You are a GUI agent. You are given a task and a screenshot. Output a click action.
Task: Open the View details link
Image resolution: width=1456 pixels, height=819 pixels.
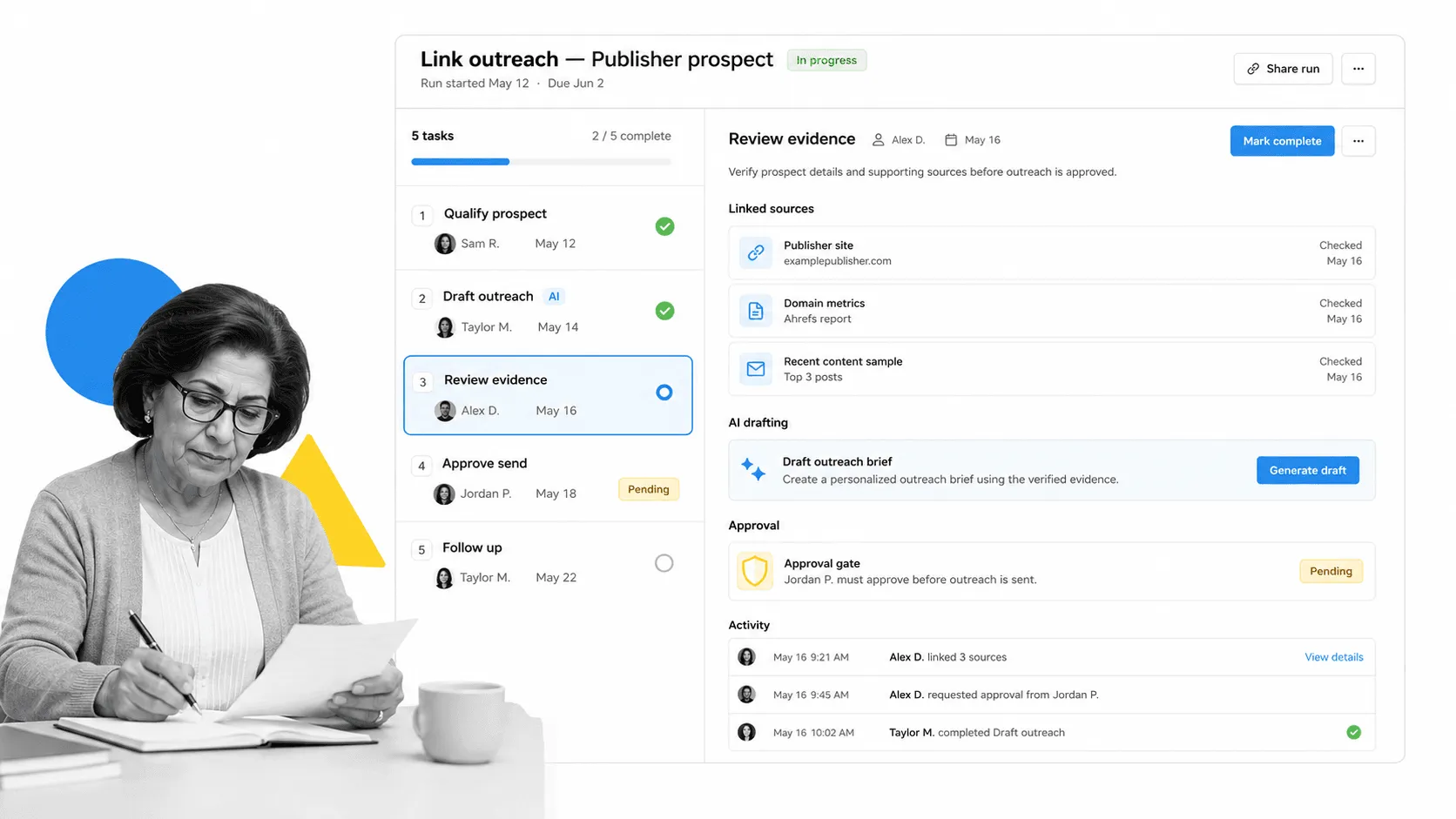[1333, 657]
